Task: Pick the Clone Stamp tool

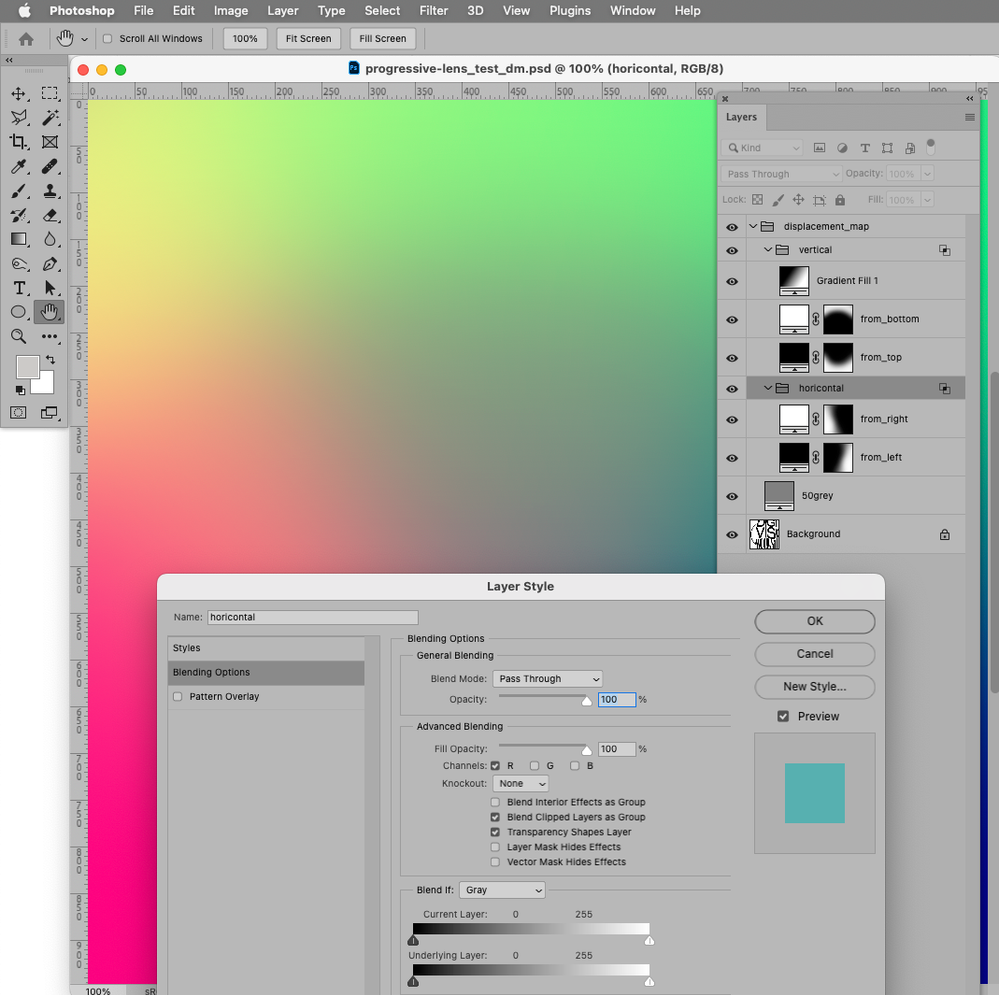Action: (x=51, y=190)
